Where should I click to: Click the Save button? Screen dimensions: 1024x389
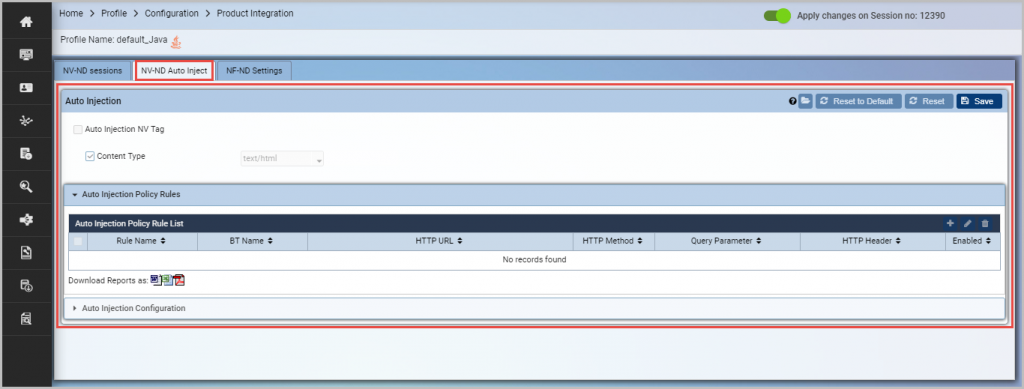978,101
